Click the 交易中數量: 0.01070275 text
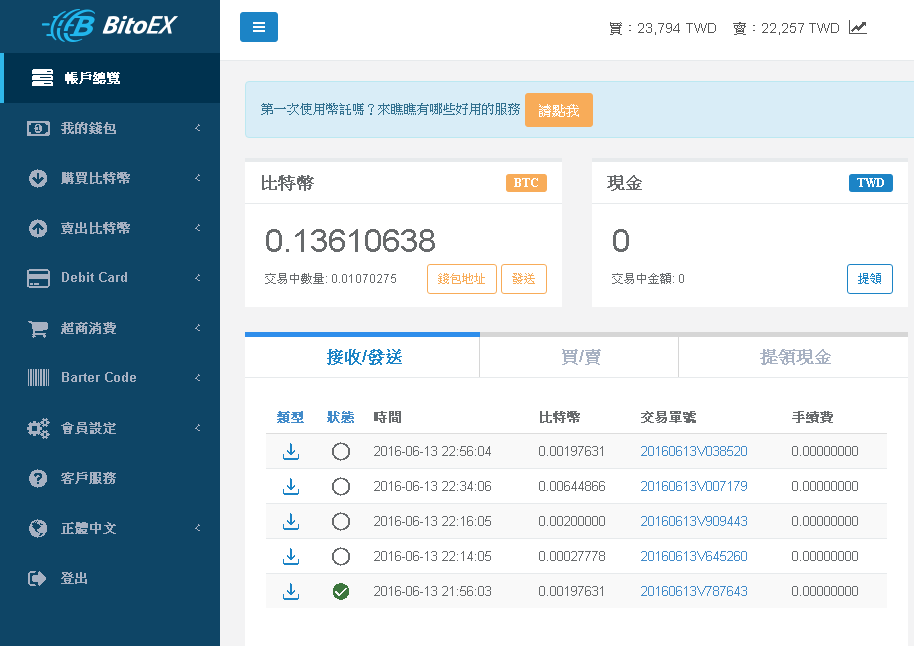 [x=331, y=279]
